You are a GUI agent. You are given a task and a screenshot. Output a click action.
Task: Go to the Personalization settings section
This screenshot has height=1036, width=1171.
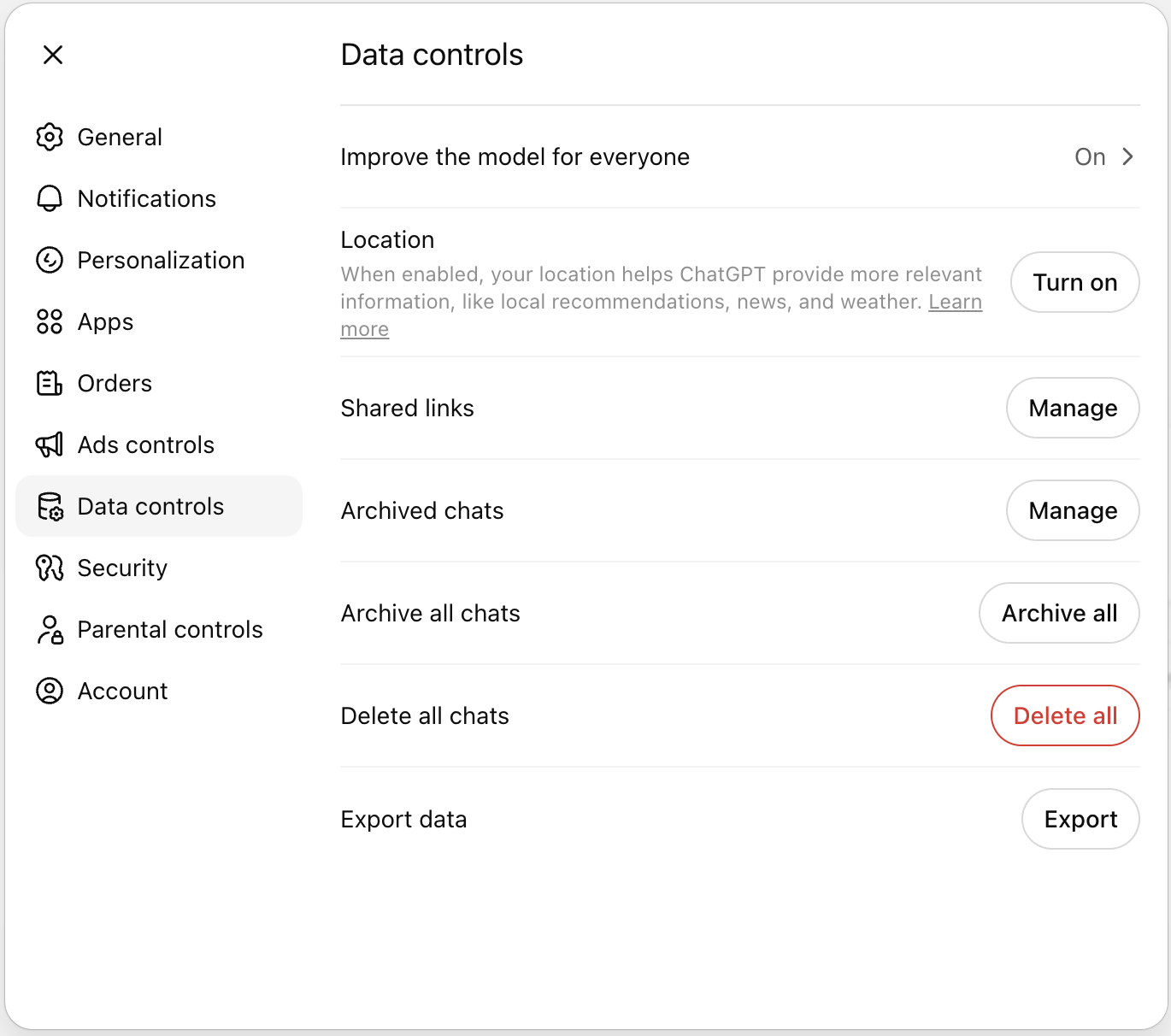(161, 260)
